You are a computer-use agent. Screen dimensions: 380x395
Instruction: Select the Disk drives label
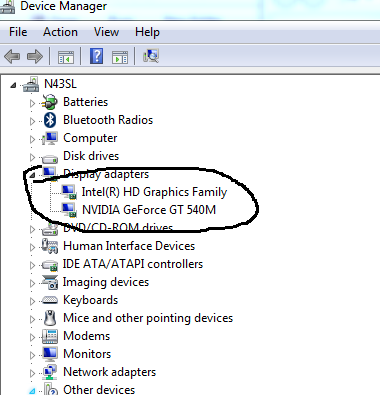coord(91,156)
